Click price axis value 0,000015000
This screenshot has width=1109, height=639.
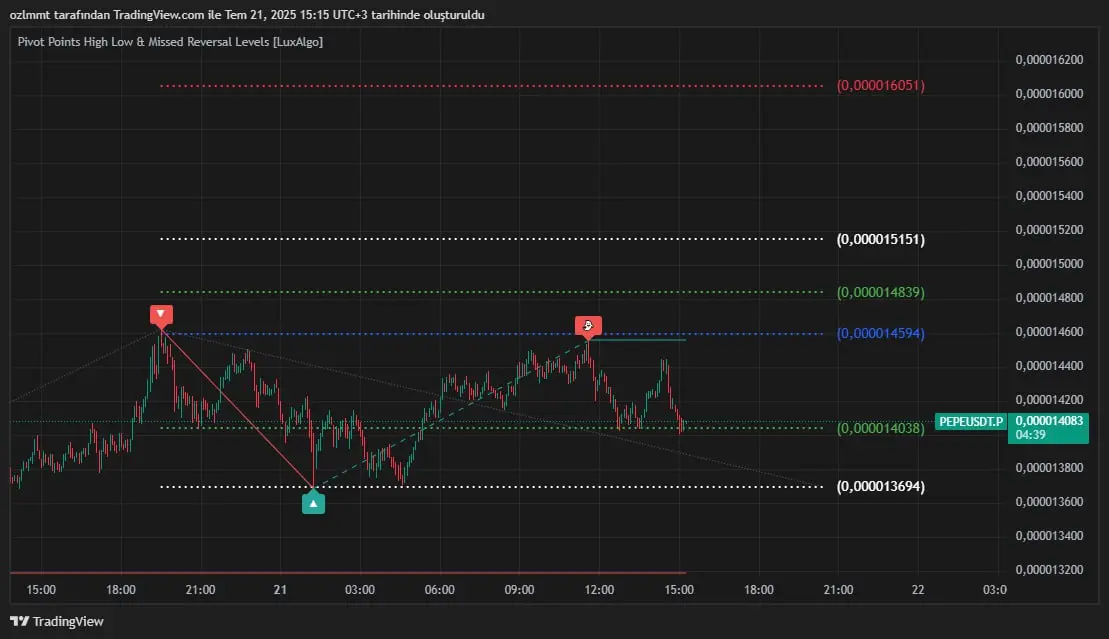coord(1049,263)
